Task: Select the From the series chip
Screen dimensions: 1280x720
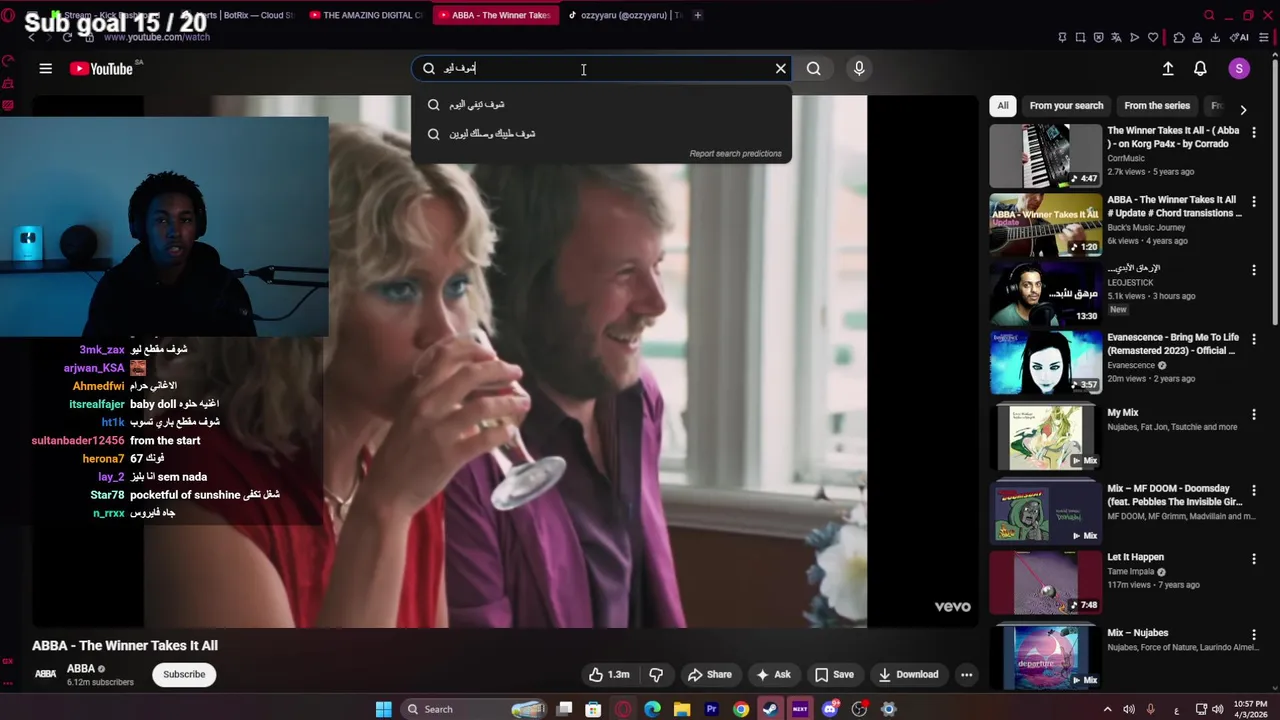Action: pyautogui.click(x=1157, y=105)
